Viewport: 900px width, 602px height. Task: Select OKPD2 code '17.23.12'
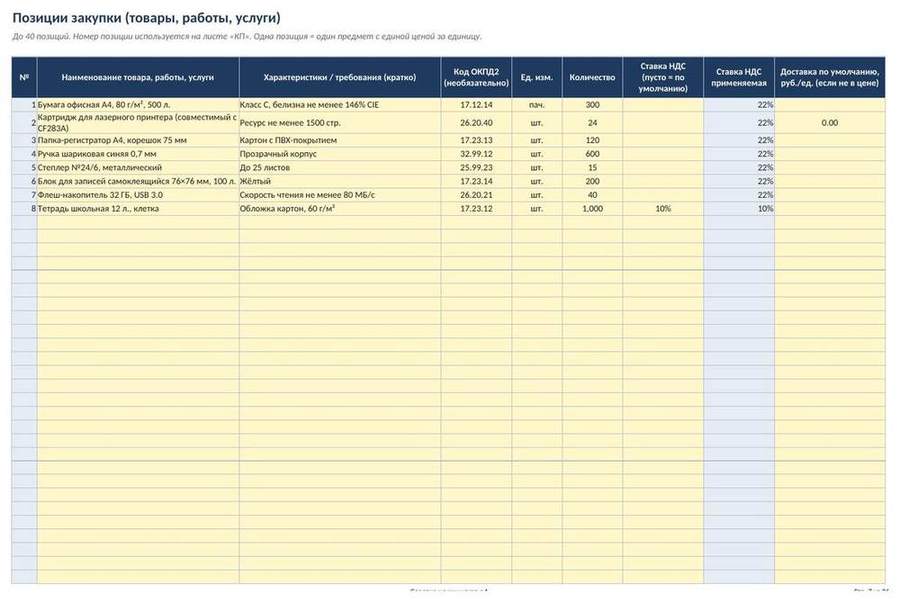pyautogui.click(x=476, y=209)
